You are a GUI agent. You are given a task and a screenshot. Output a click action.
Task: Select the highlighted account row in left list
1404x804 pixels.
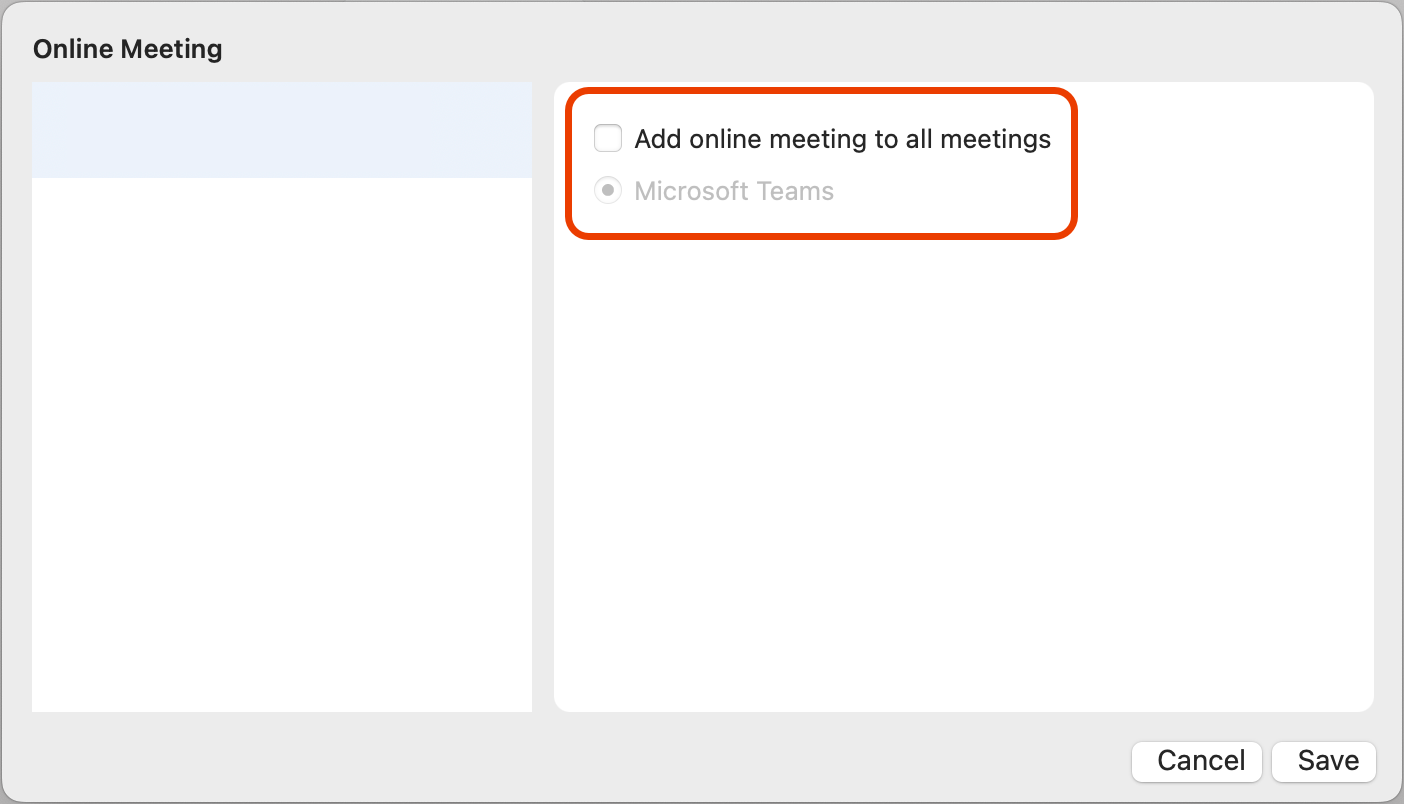[281, 130]
